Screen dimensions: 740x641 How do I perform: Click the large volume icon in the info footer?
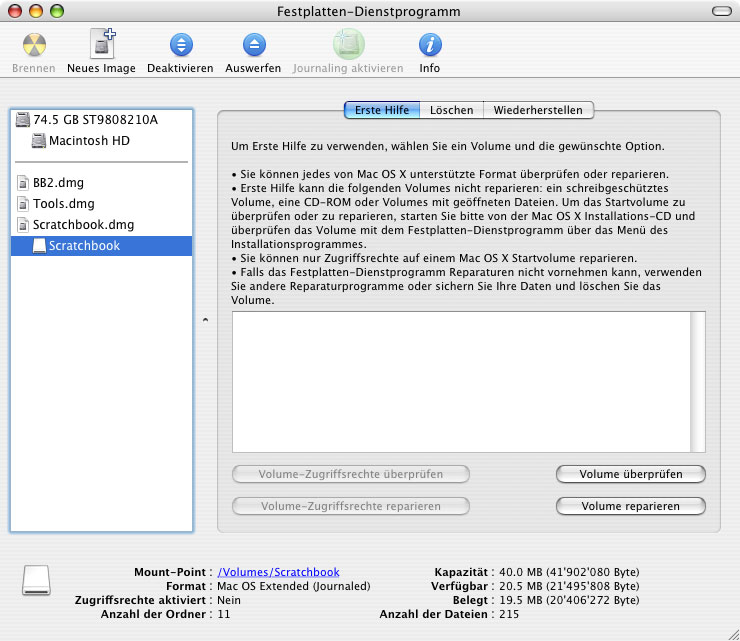[x=36, y=580]
